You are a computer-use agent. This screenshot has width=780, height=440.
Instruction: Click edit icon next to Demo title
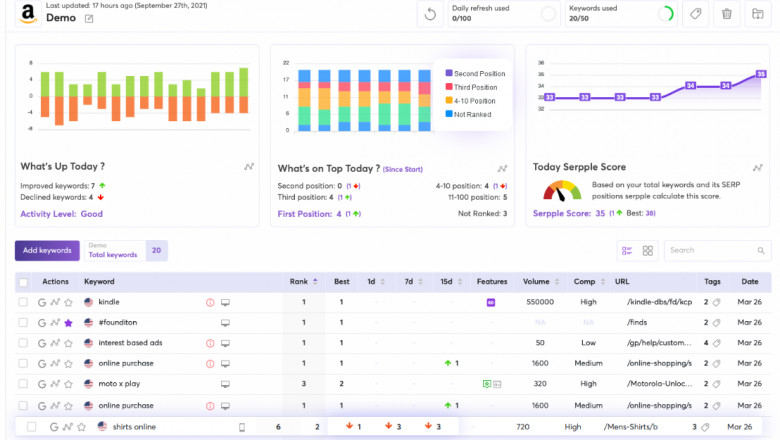coord(89,19)
